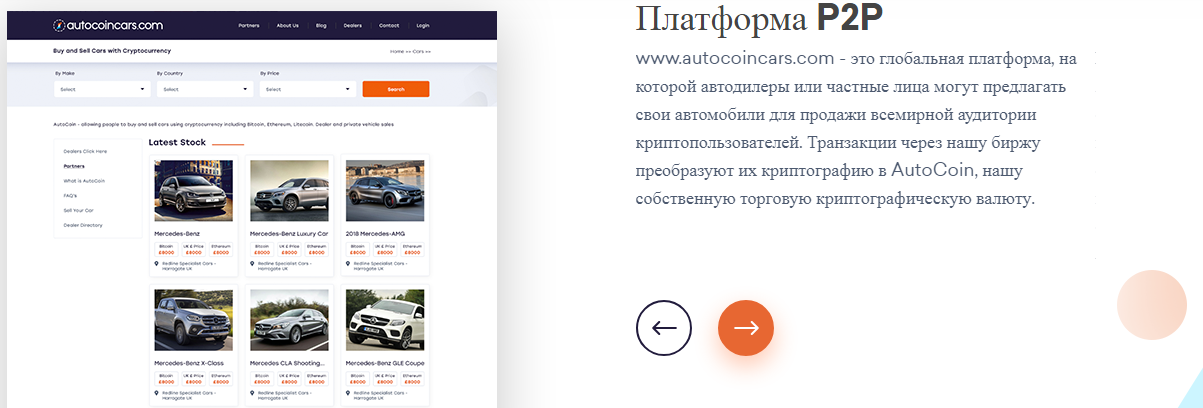Screen dimensions: 1203x408
Task: Open the Mercedes-Benz Luxury Car photo
Action: (x=289, y=191)
